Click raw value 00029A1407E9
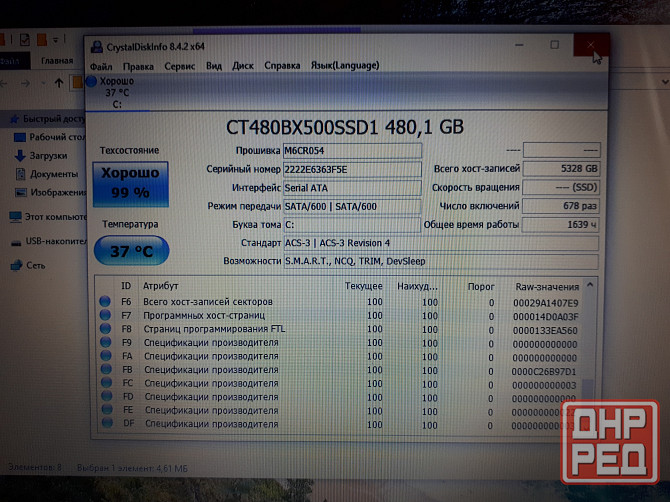670x502 pixels. (546, 303)
